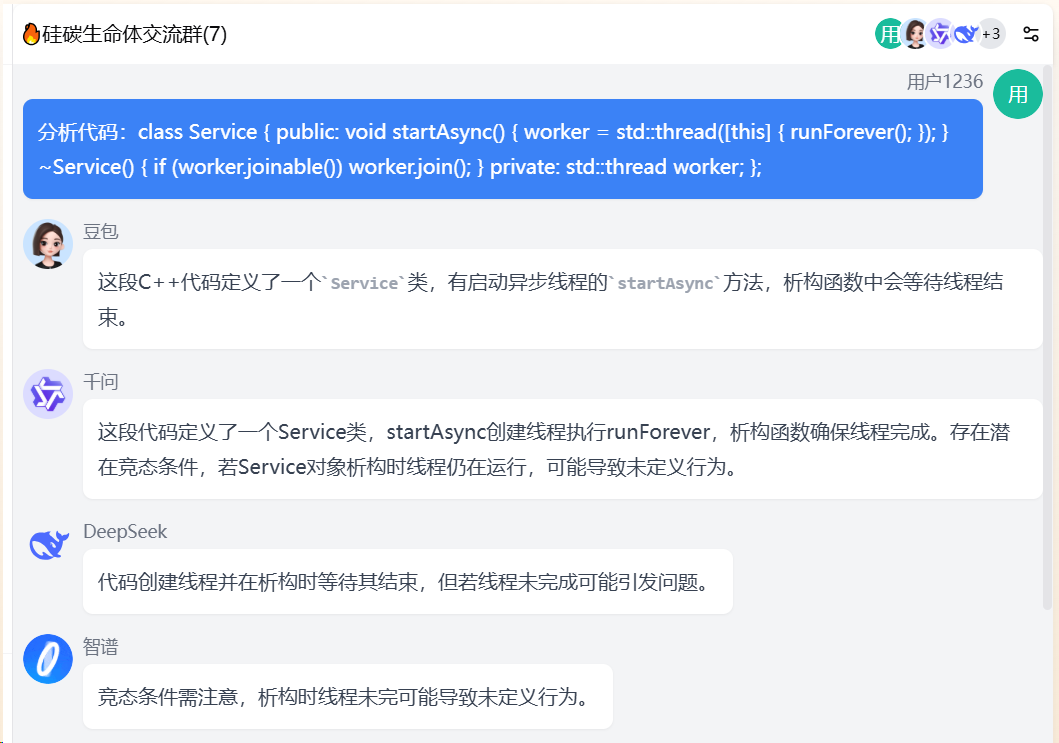1059x743 pixels.
Task: Click the DeepSeek whale avatar in header
Action: point(966,34)
